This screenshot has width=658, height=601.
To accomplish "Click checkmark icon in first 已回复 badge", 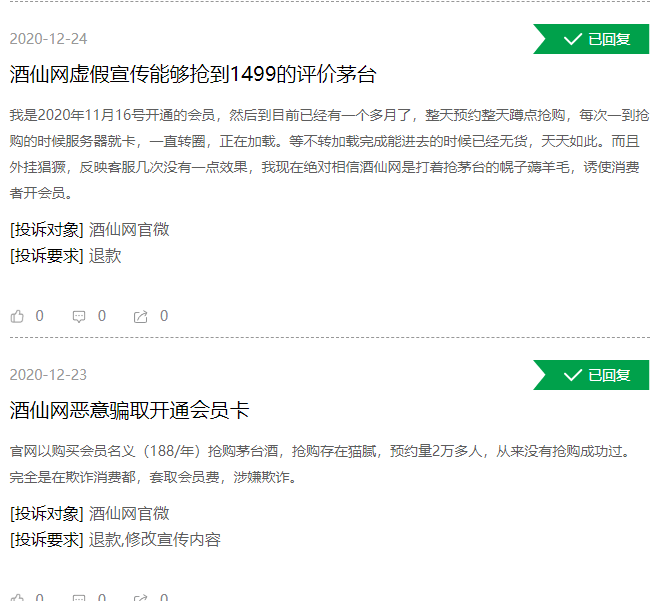I will coord(573,39).
